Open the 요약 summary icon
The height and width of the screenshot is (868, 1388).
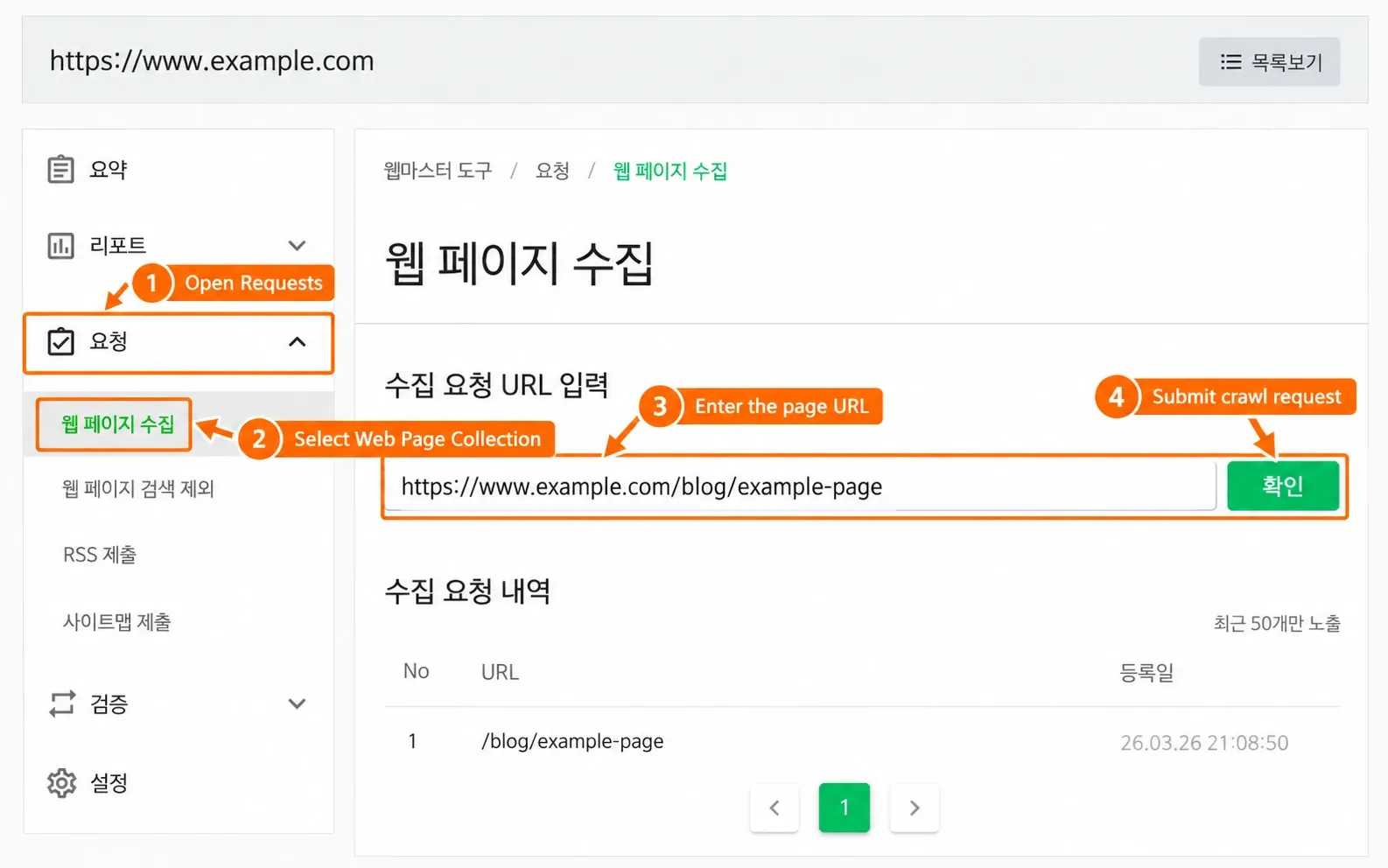point(60,169)
